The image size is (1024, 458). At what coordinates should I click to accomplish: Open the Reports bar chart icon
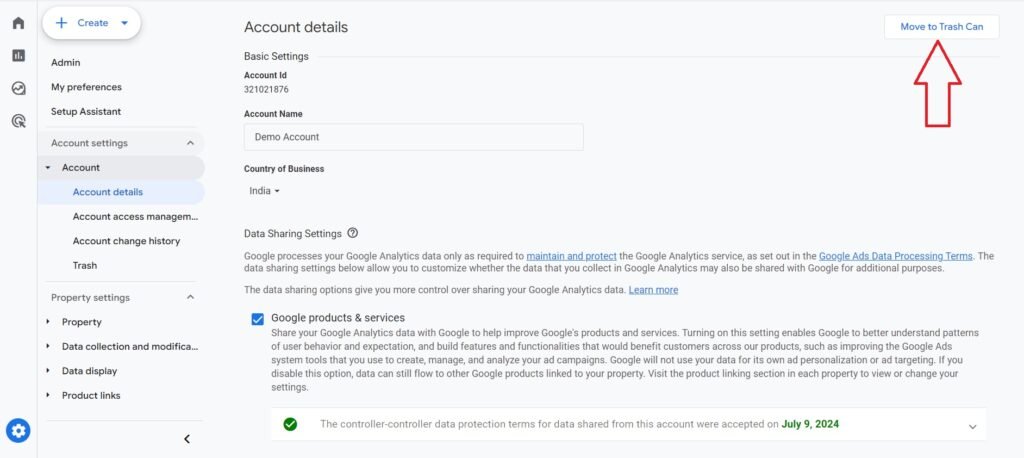18,56
